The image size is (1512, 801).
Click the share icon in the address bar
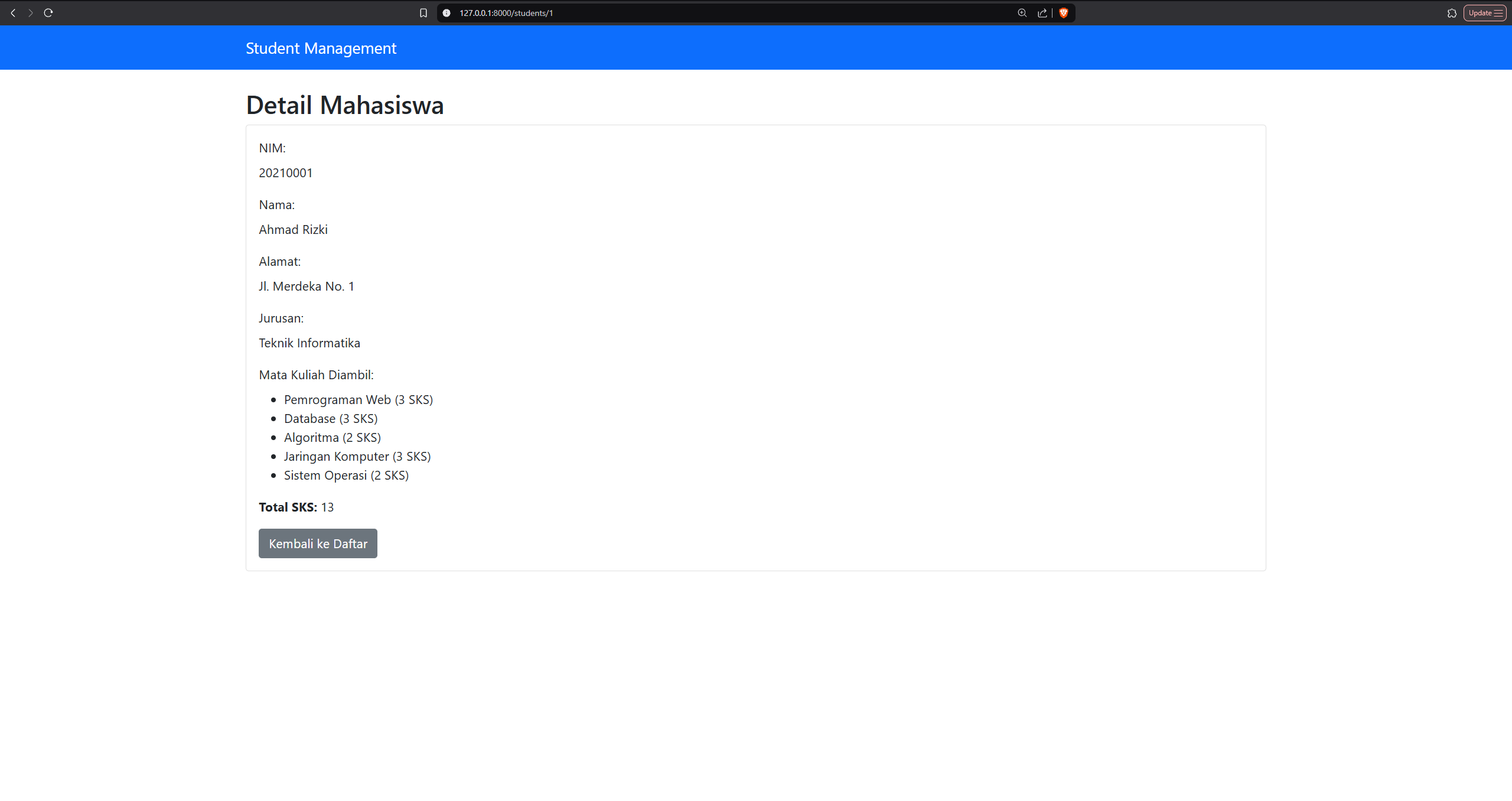[1042, 12]
